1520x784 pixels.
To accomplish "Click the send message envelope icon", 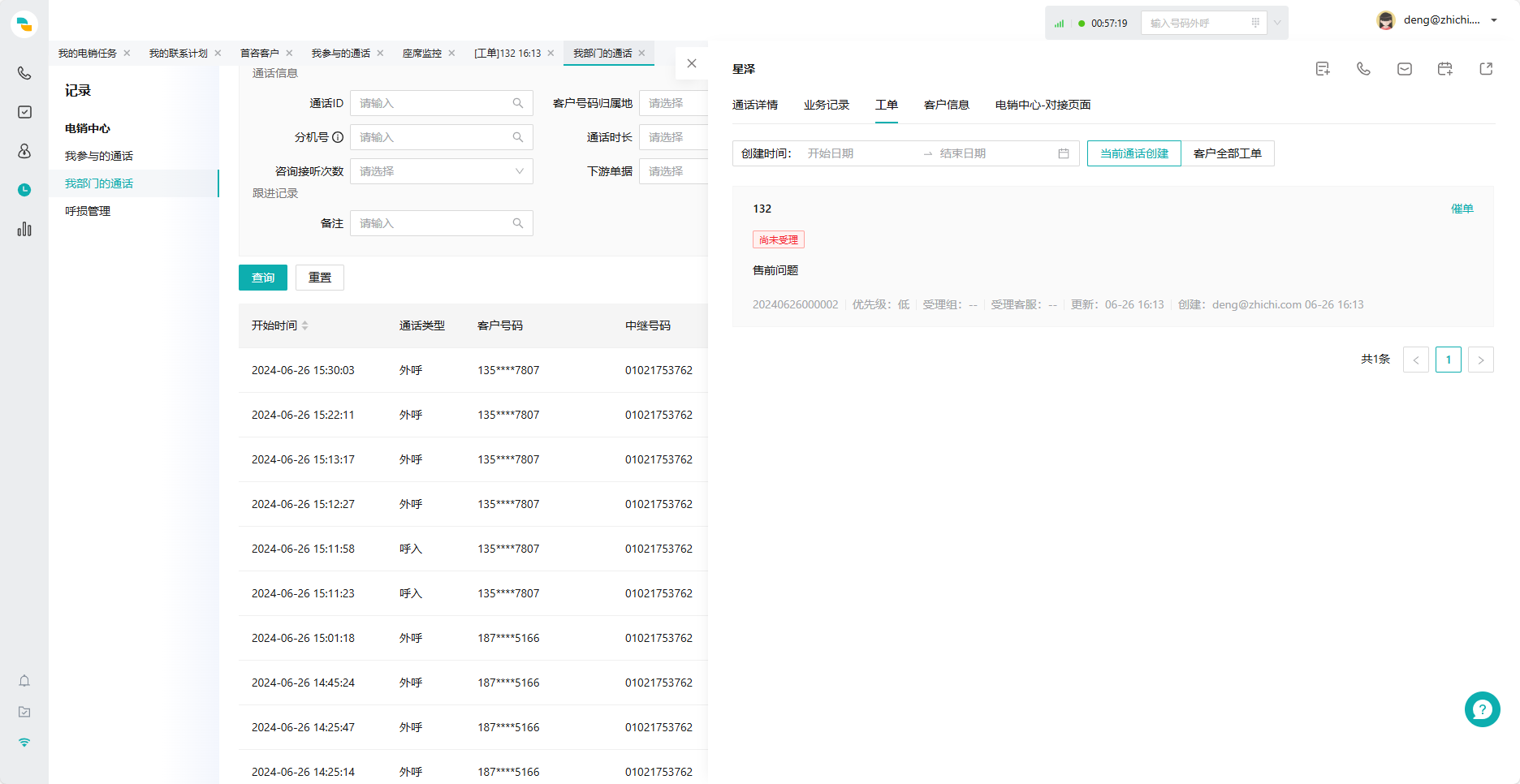I will click(1404, 69).
